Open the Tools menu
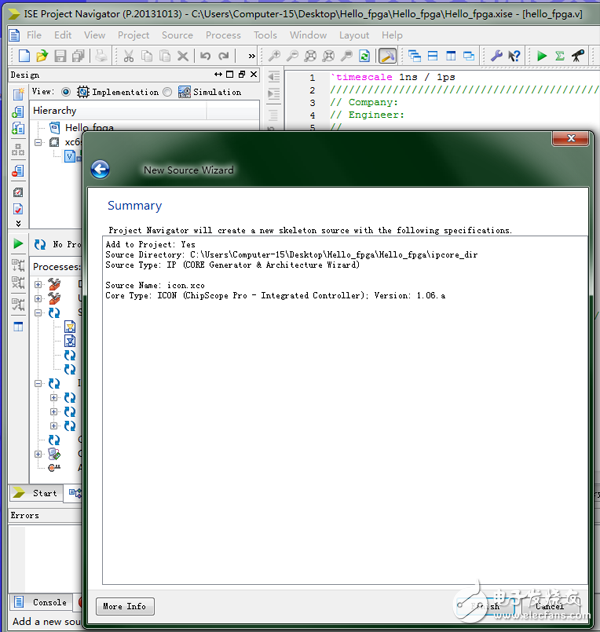The height and width of the screenshot is (632, 600). [265, 35]
